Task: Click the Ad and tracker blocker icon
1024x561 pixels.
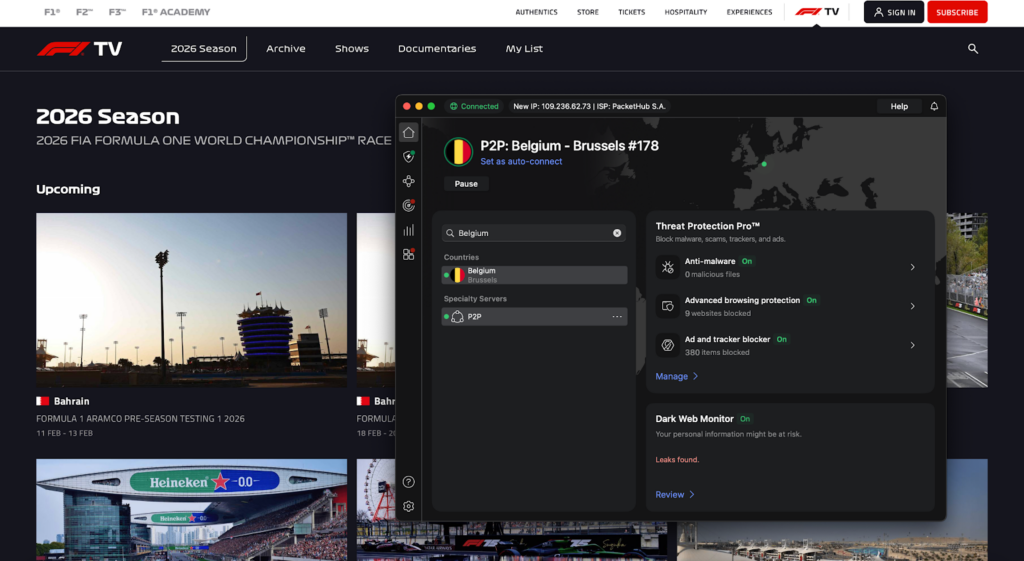Action: (x=667, y=345)
